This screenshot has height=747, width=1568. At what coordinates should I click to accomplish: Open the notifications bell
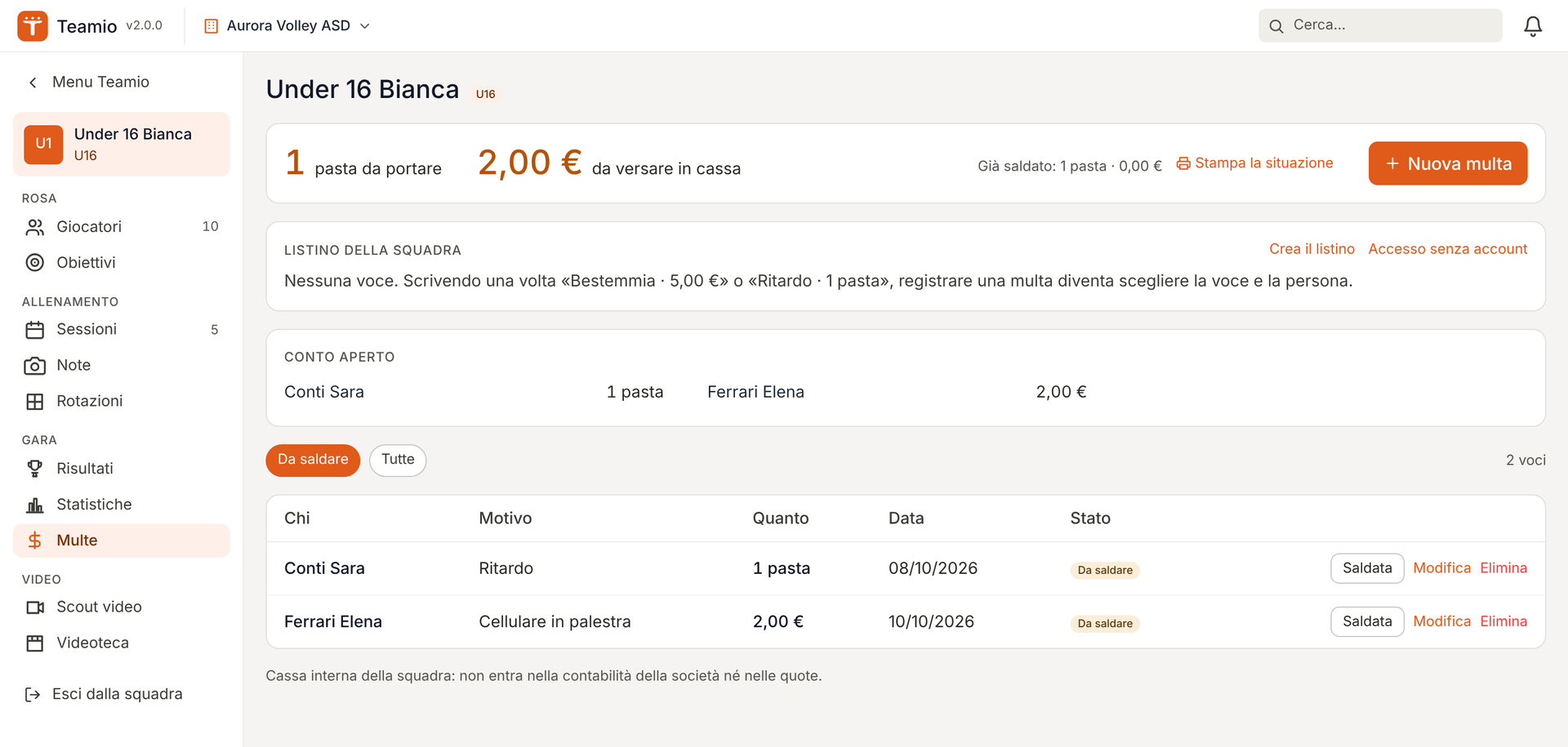(x=1533, y=26)
